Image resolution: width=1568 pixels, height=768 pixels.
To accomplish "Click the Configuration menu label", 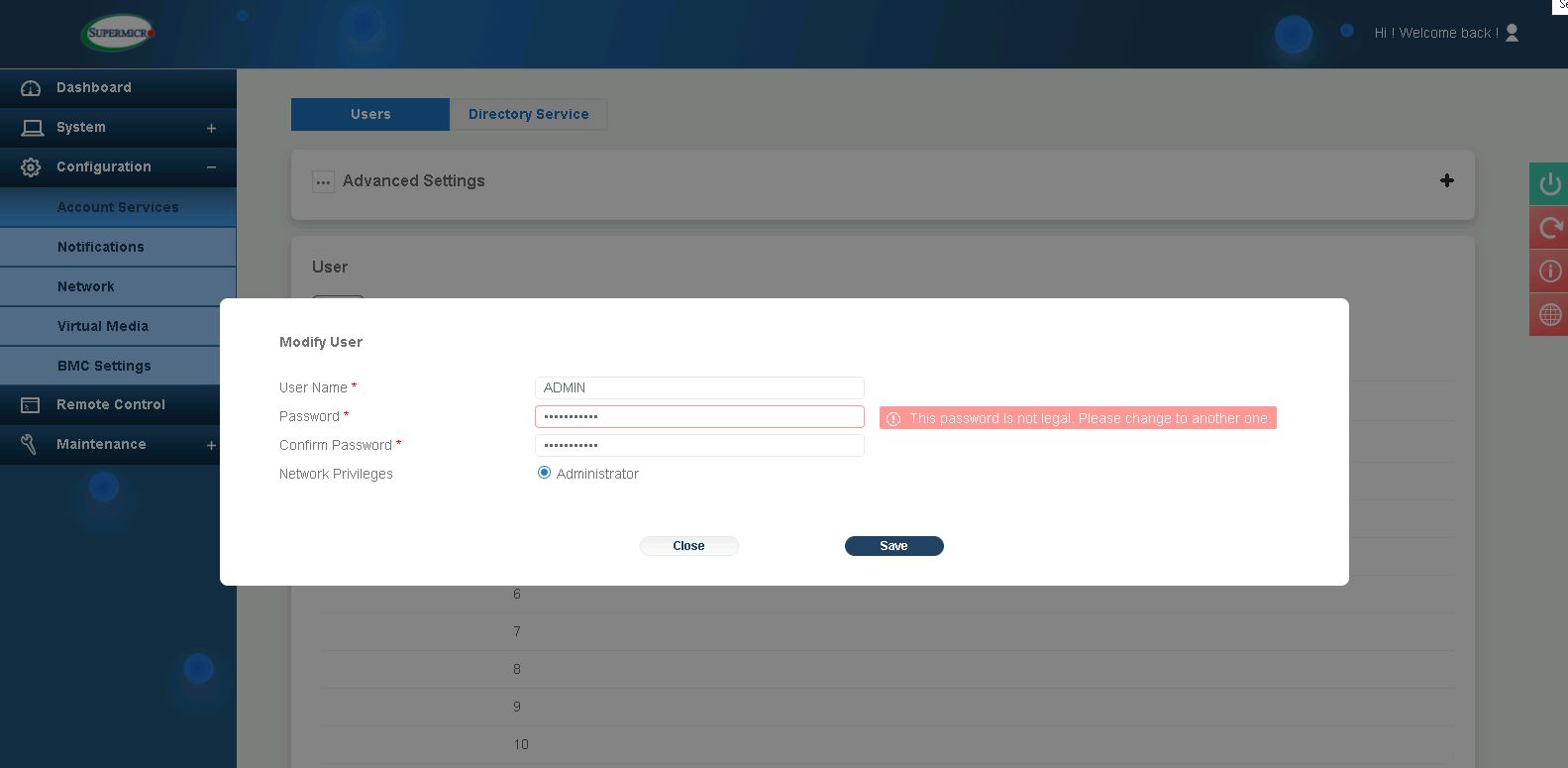I will point(104,166).
